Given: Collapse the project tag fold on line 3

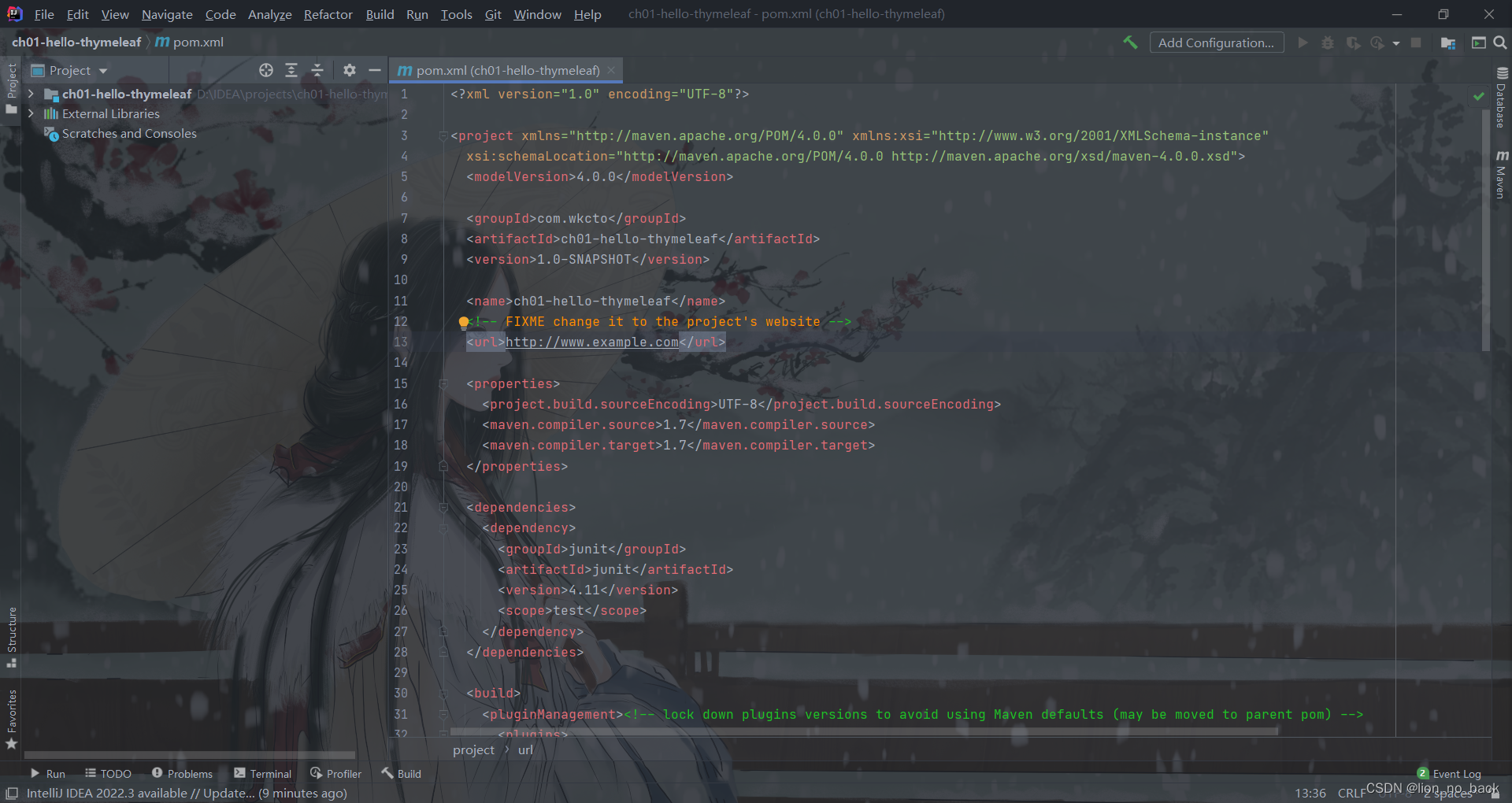Looking at the screenshot, I should 443,136.
